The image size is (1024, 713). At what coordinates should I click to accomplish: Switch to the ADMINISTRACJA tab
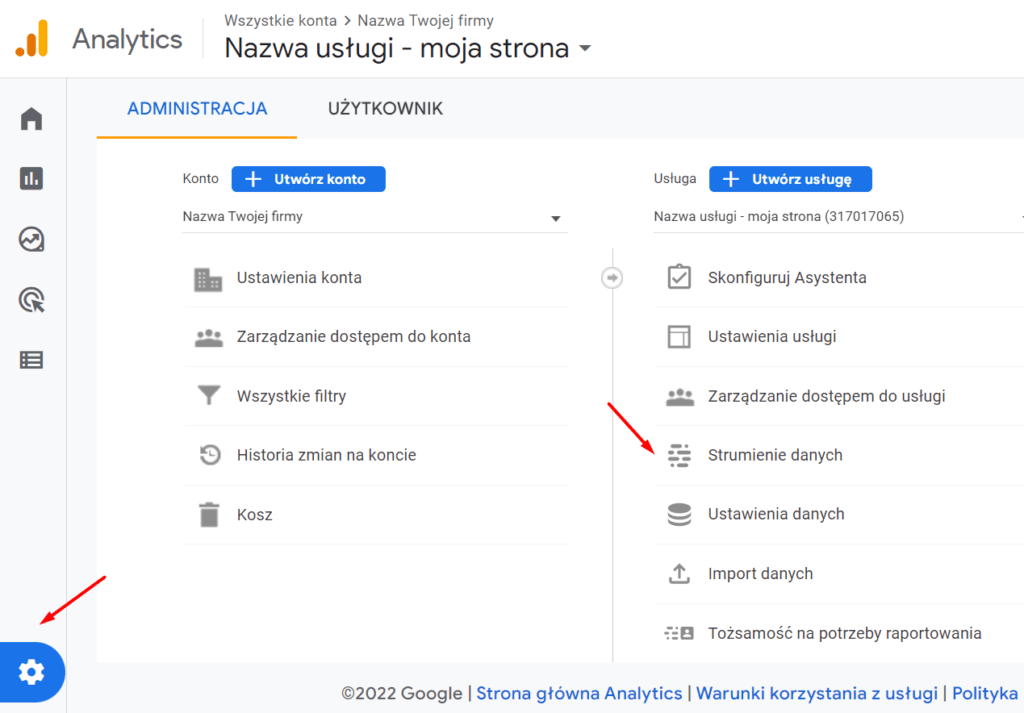pyautogui.click(x=197, y=108)
